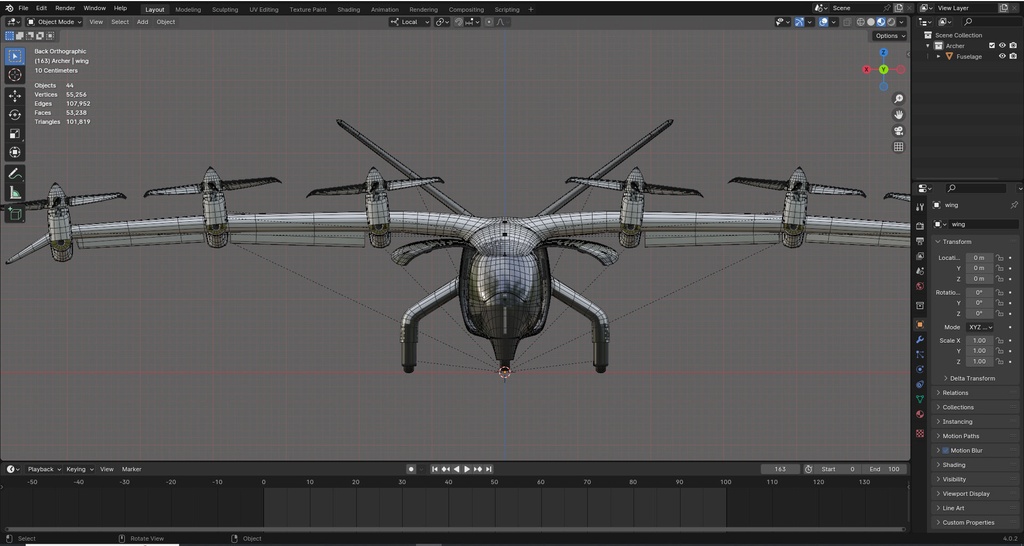Open the Texture properties tab
The image size is (1024, 546).
coord(920,433)
